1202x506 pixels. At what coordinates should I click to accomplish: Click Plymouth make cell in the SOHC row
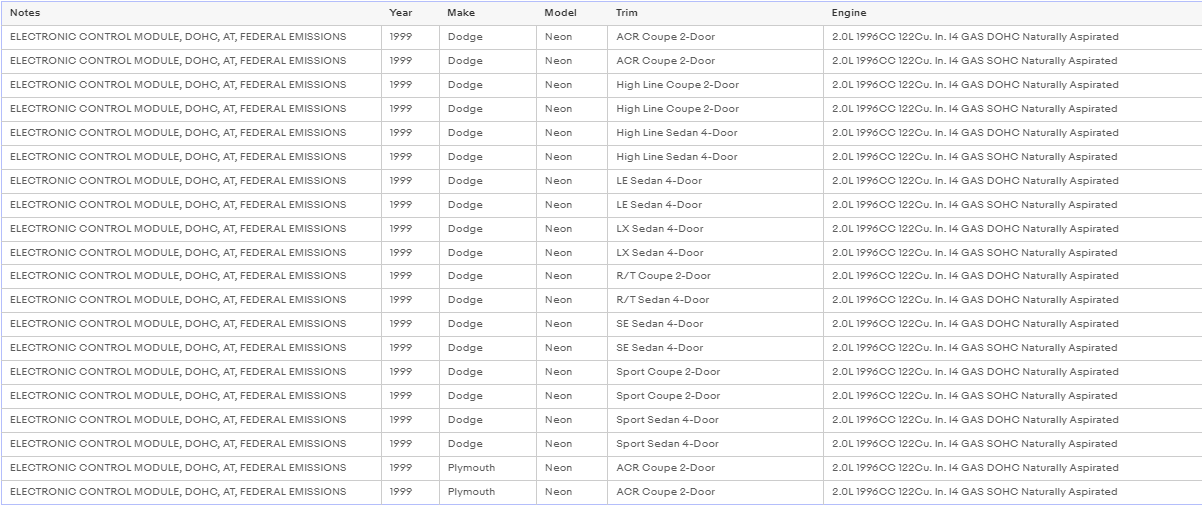pos(488,492)
